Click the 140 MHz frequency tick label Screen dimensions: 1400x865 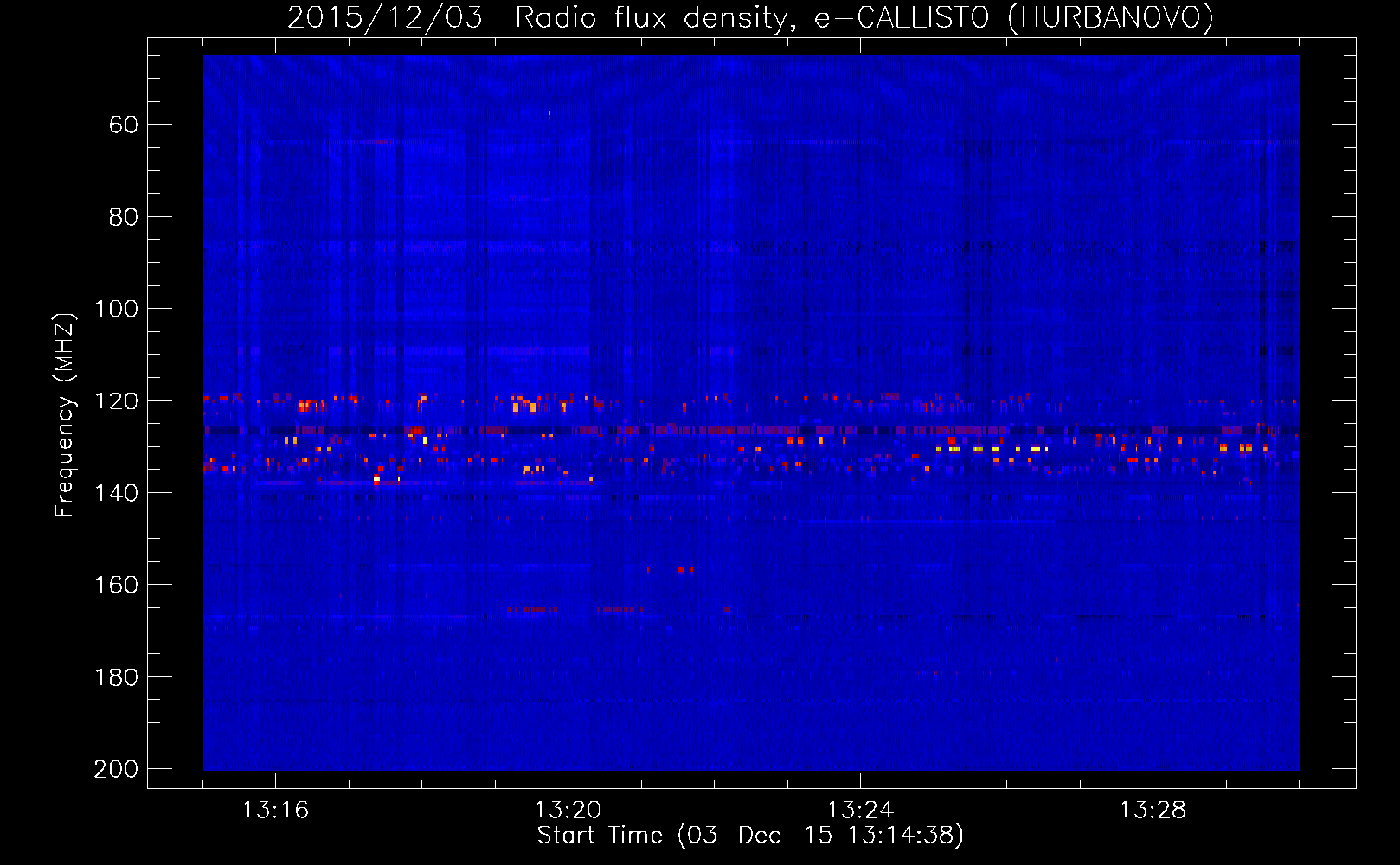(x=116, y=493)
